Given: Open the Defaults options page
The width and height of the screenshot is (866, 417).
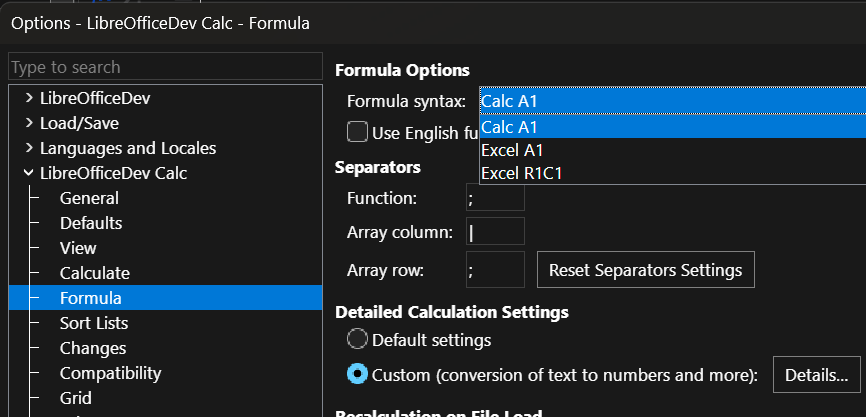Looking at the screenshot, I should pos(91,223).
